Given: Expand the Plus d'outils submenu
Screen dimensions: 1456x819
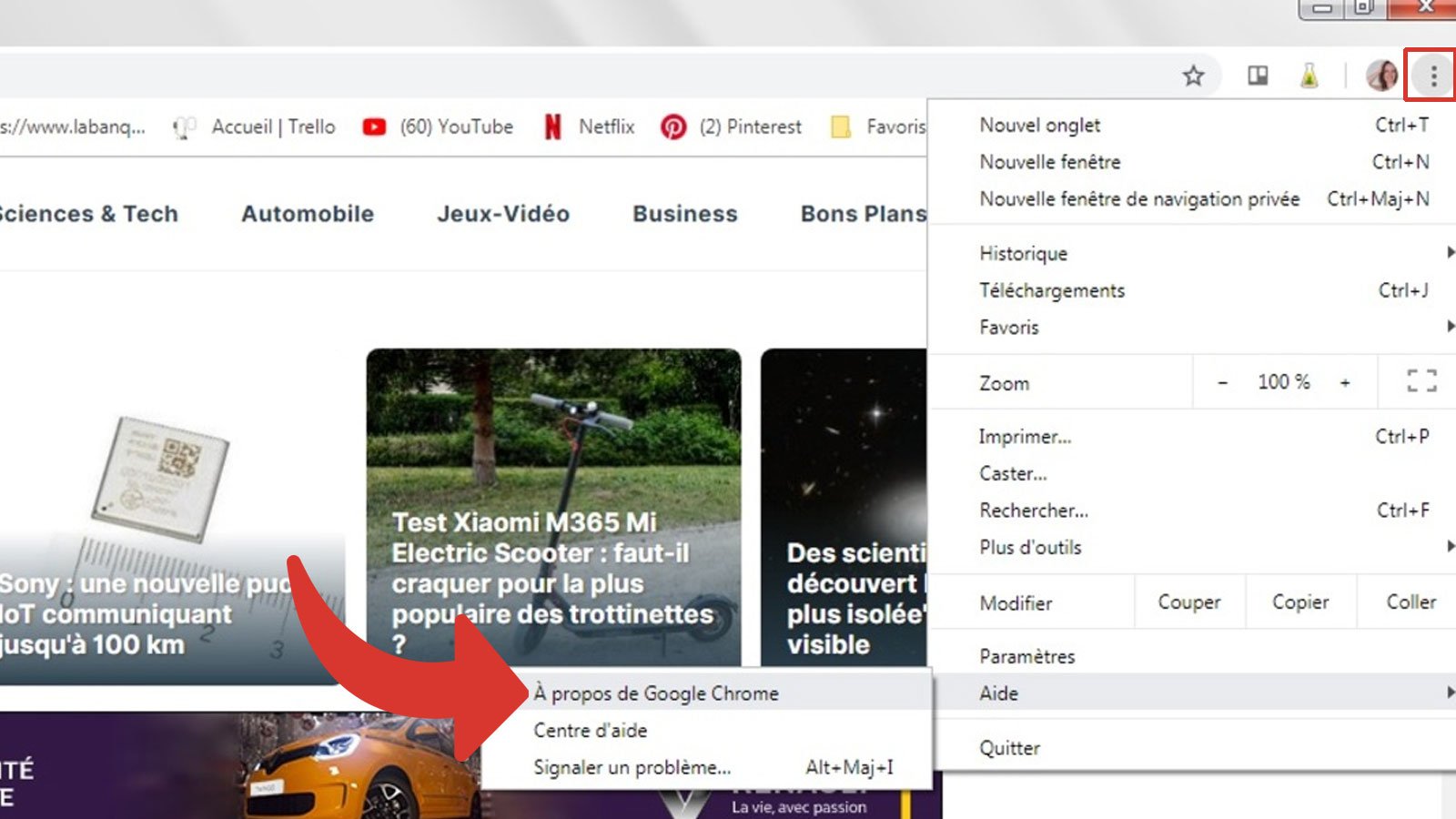Looking at the screenshot, I should 1449,546.
